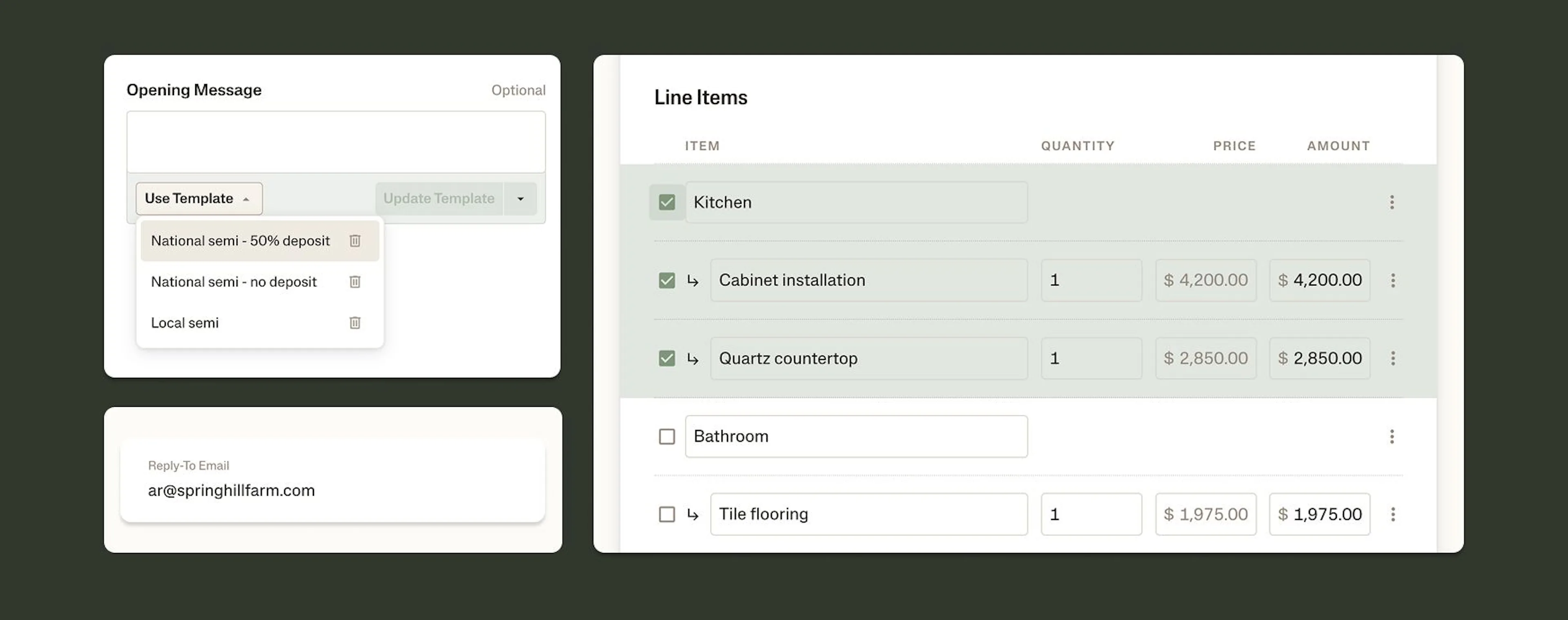
Task: Edit the $1,975.00 price for Tile flooring
Action: coord(1206,514)
